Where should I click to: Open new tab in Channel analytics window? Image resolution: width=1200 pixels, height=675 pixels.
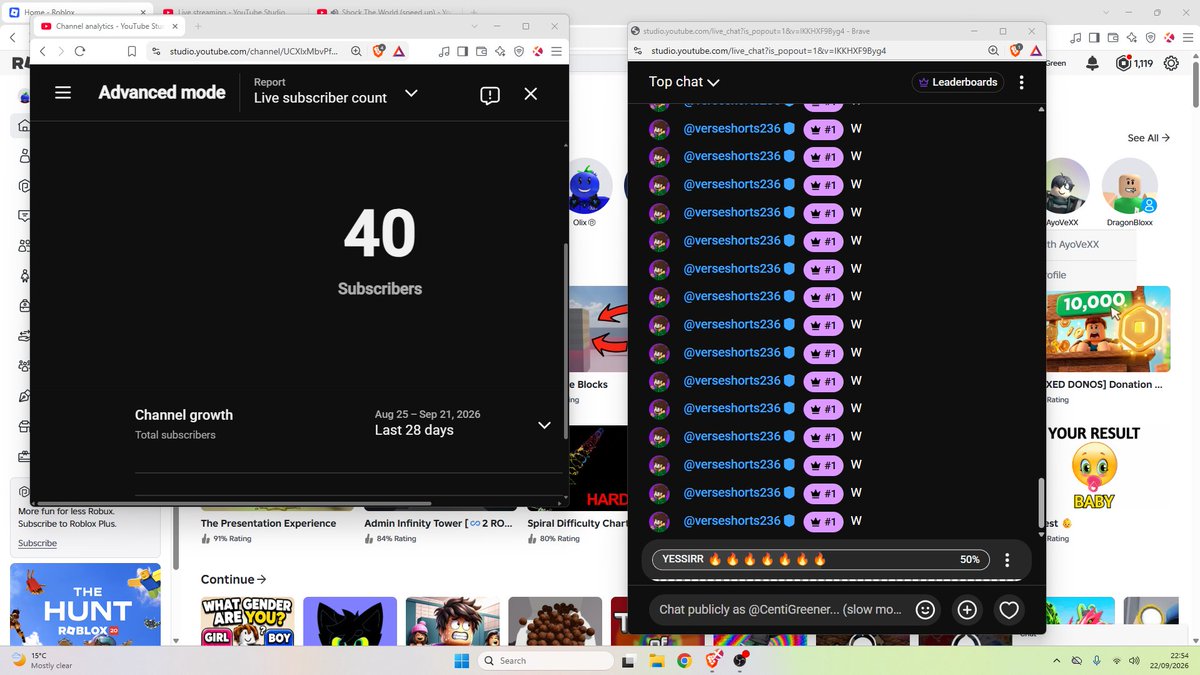coord(198,26)
